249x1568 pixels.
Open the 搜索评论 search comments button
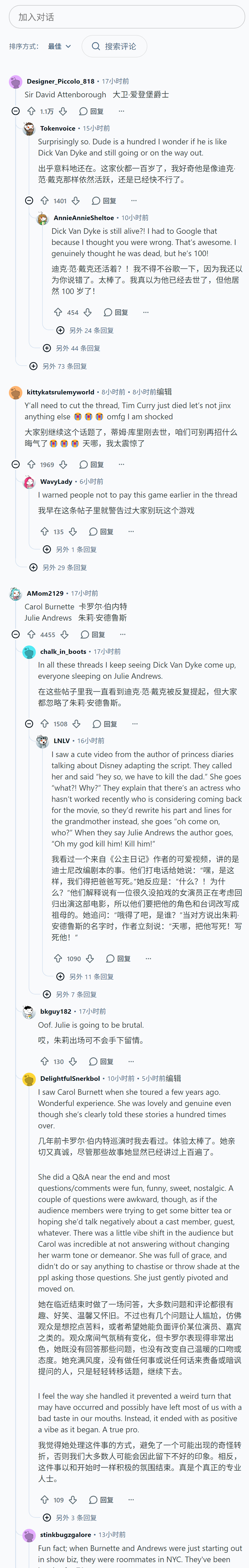114,46
